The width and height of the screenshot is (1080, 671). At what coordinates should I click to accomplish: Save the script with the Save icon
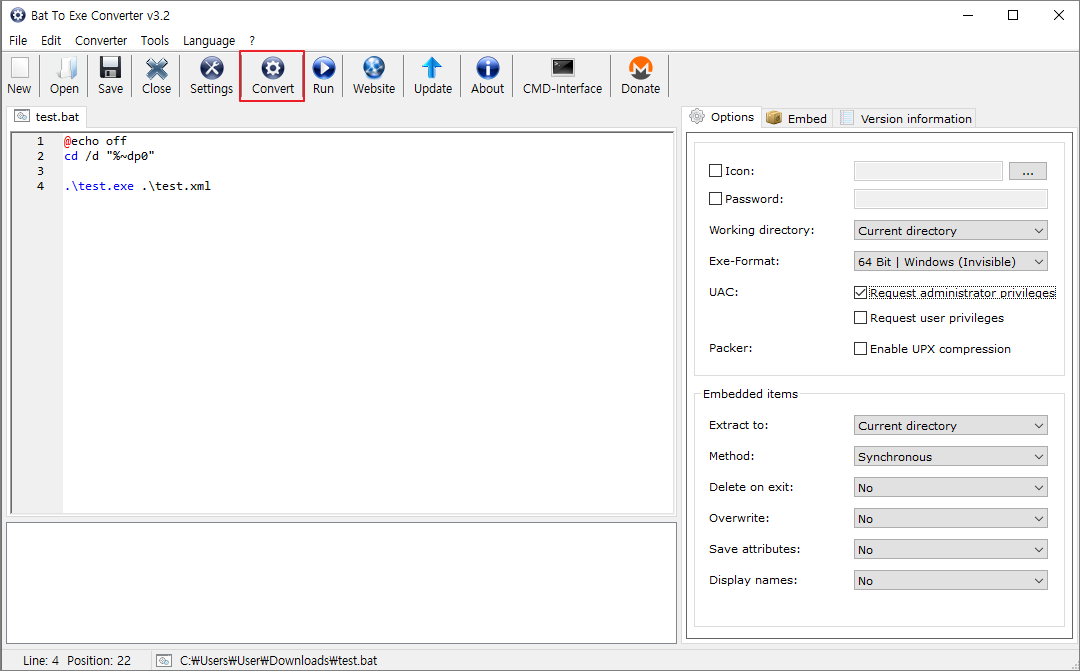click(x=110, y=75)
